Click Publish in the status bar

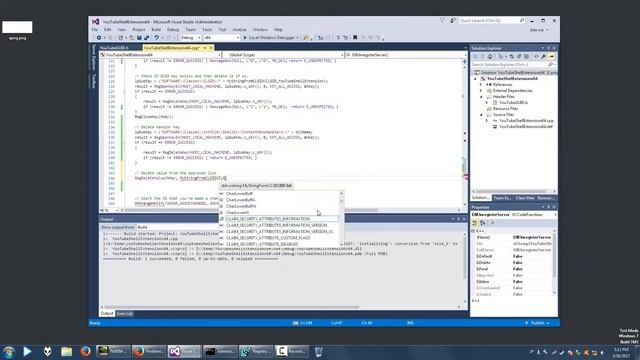[537, 323]
